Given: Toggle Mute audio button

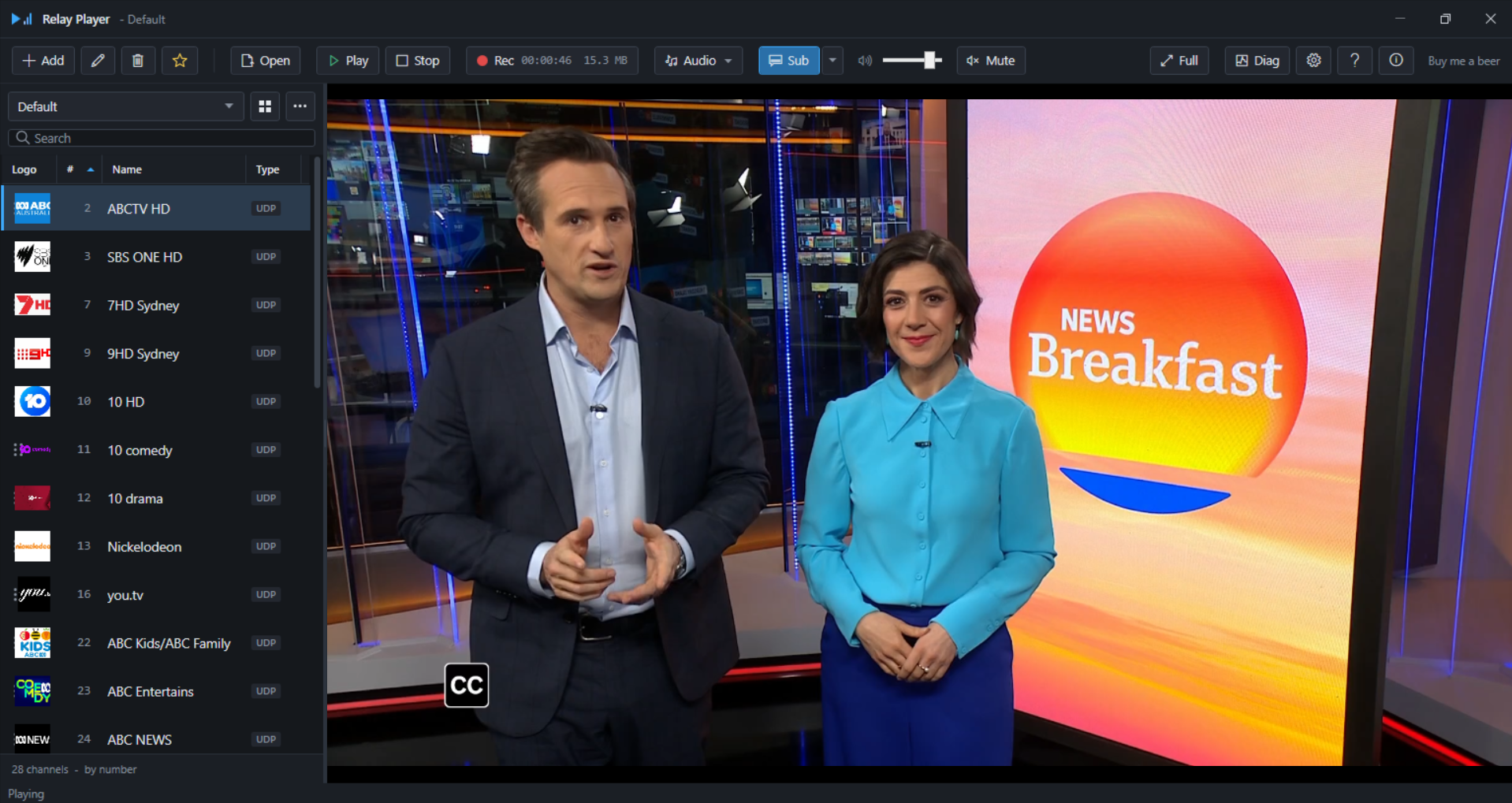Looking at the screenshot, I should pyautogui.click(x=991, y=61).
